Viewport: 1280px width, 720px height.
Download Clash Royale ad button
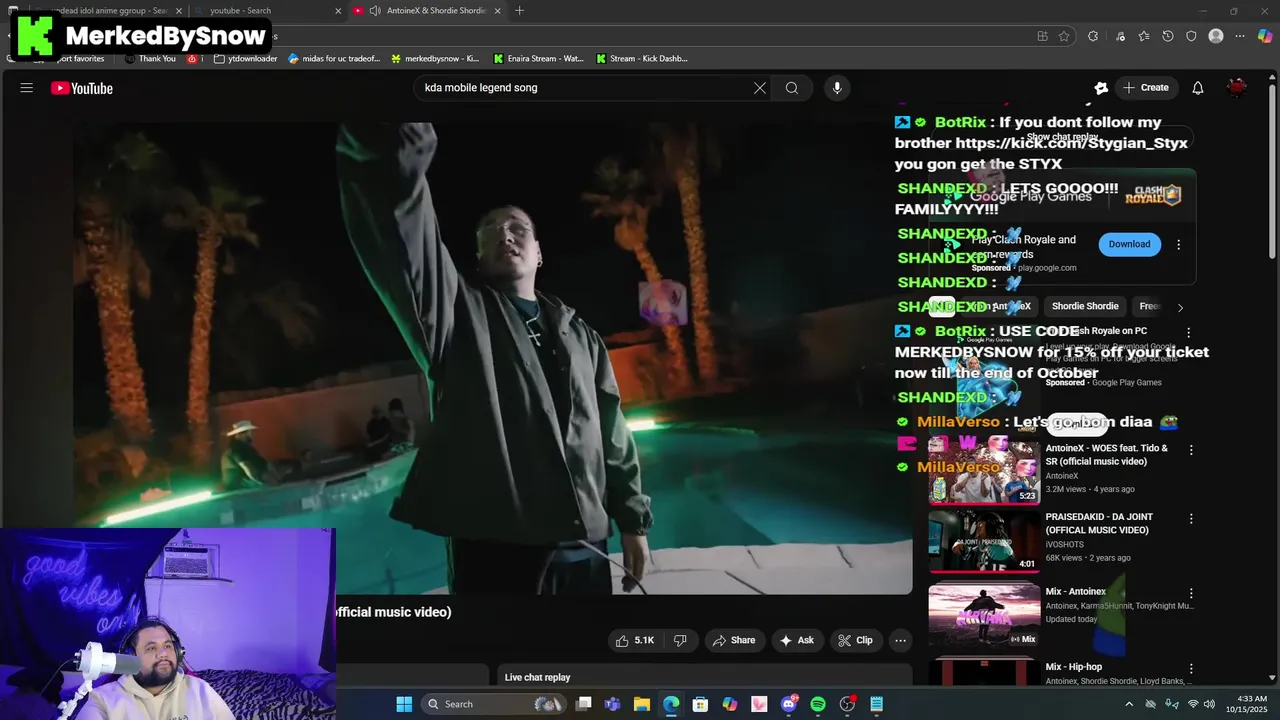pos(1129,244)
